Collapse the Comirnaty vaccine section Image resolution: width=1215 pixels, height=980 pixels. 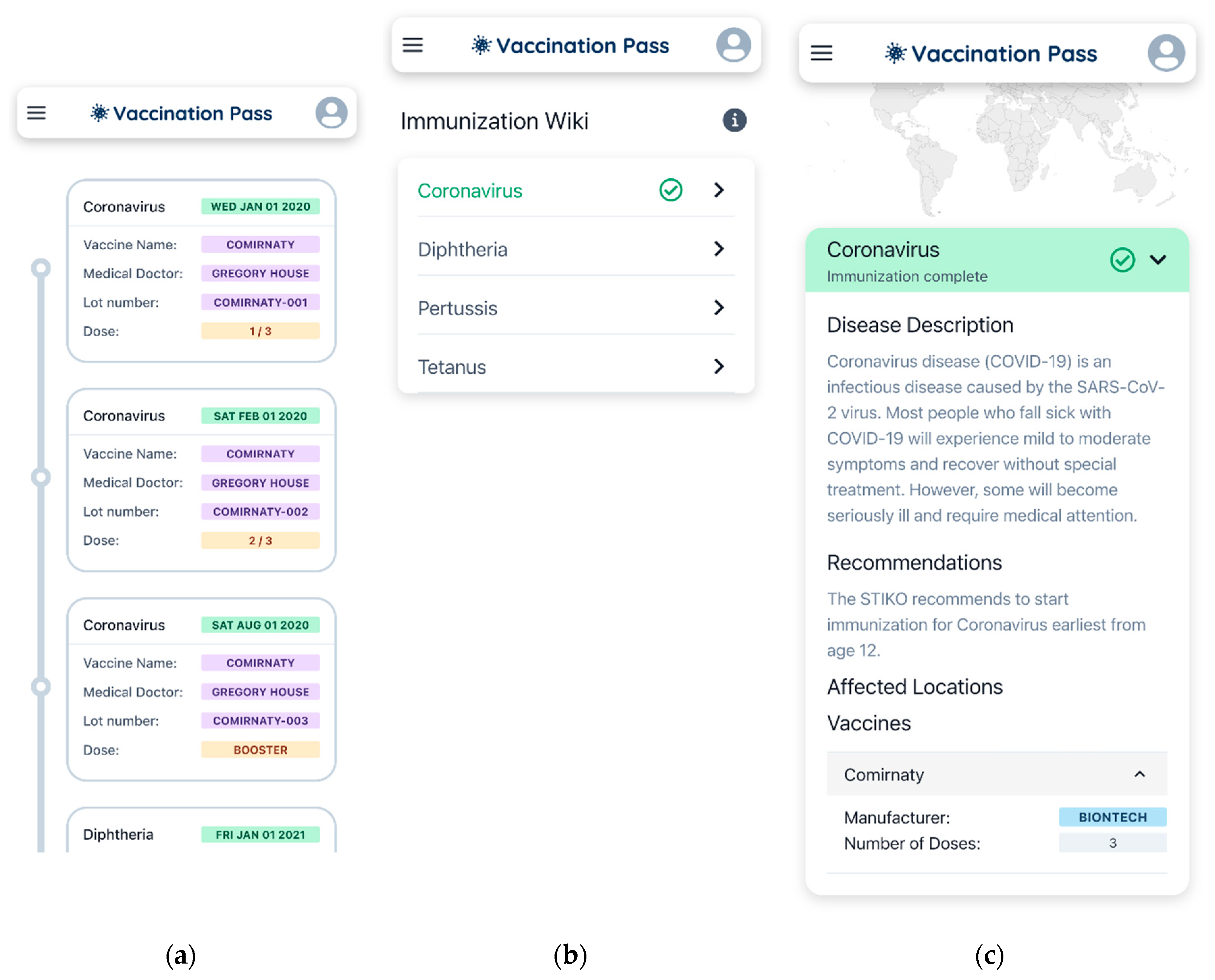point(1140,774)
